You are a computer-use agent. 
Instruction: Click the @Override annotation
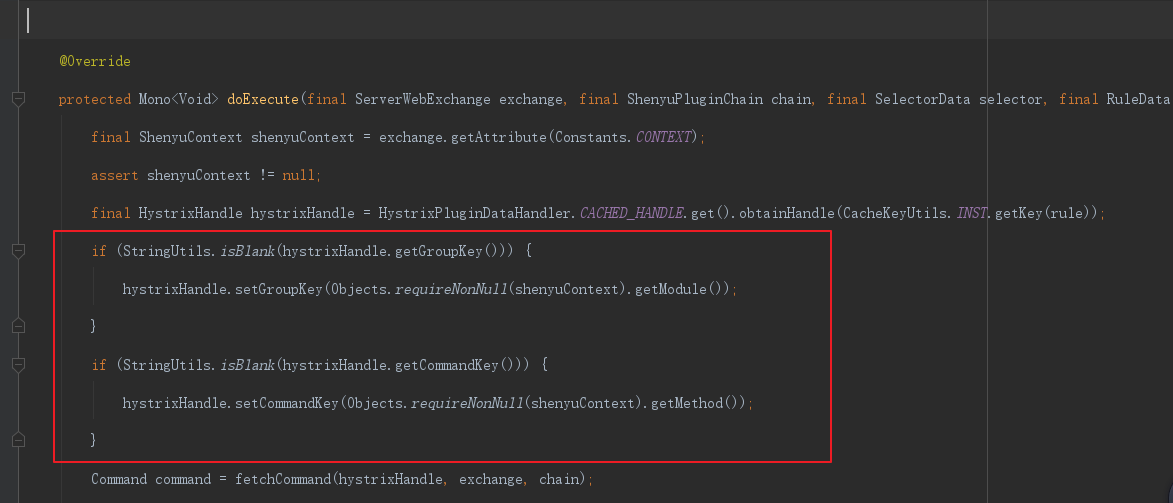tap(95, 61)
